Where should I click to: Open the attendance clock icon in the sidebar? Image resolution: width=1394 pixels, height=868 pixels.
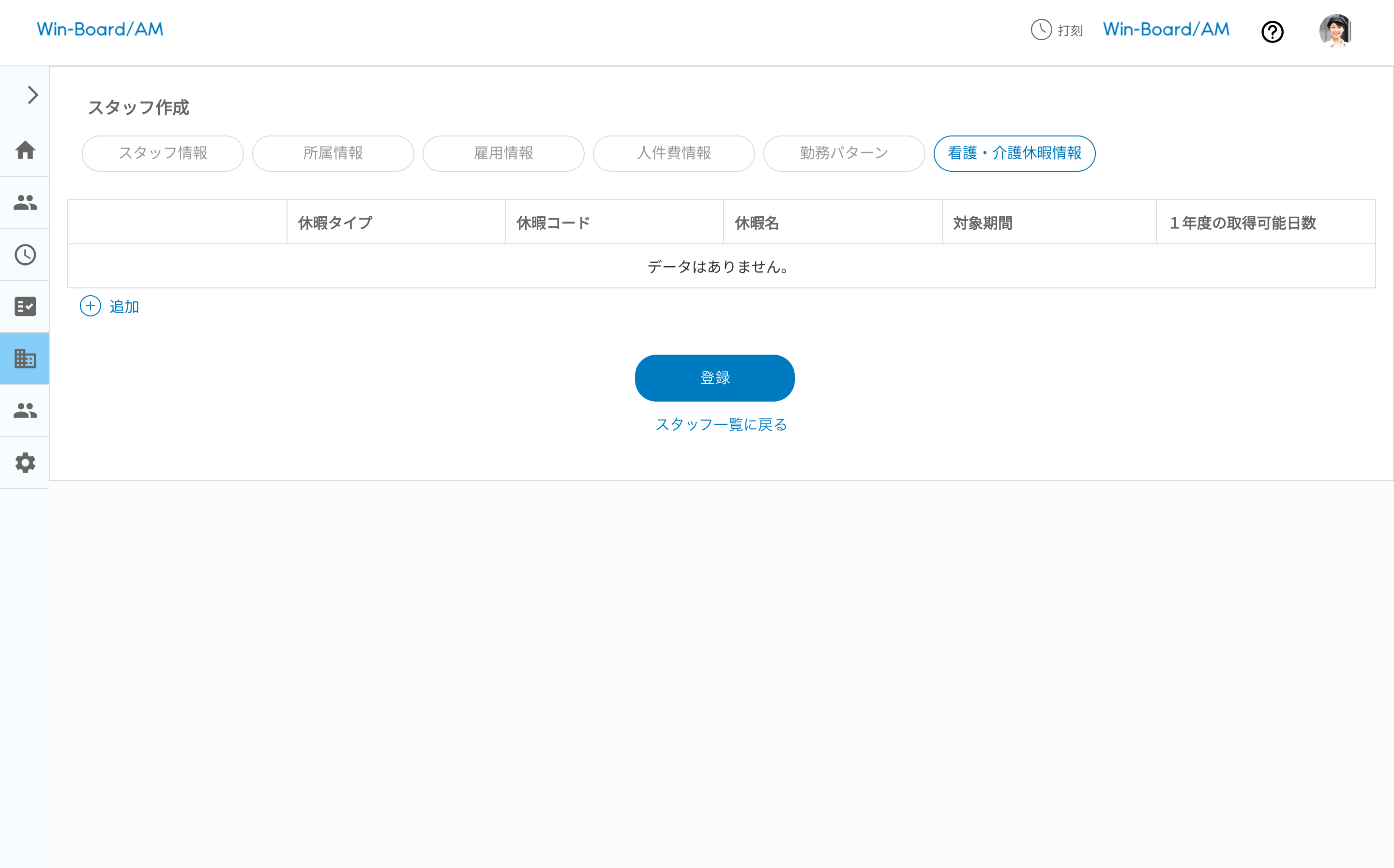[x=25, y=254]
